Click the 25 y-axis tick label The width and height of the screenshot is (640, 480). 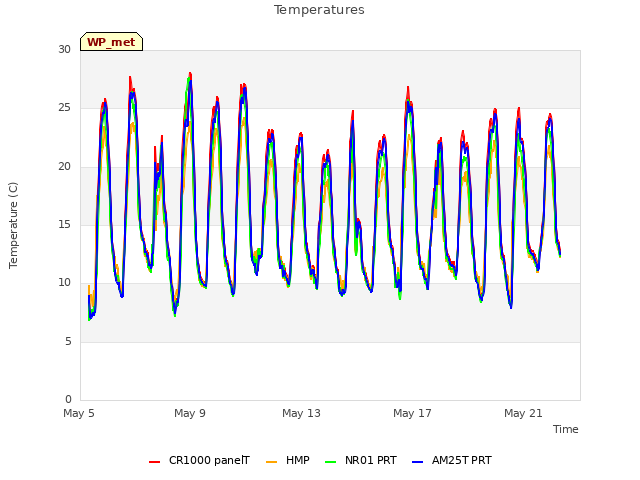64,108
